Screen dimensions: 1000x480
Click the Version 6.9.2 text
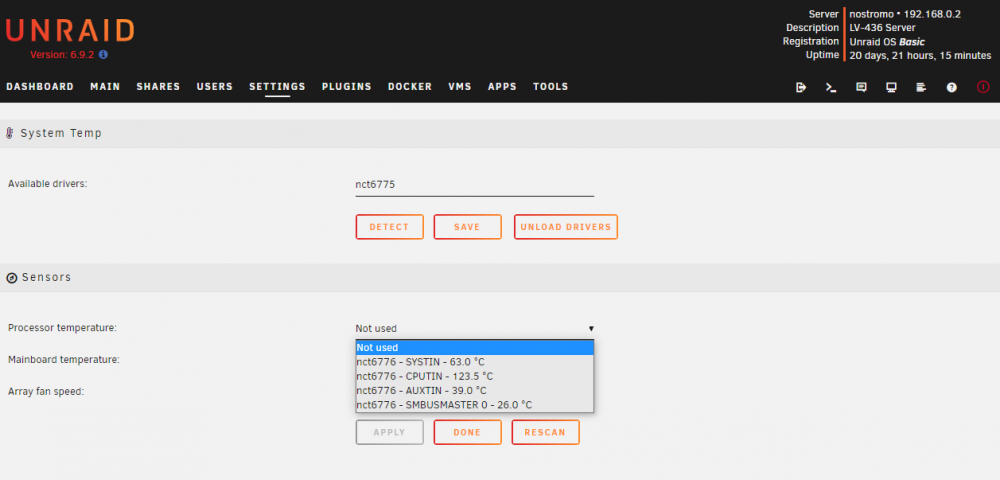pyautogui.click(x=62, y=55)
